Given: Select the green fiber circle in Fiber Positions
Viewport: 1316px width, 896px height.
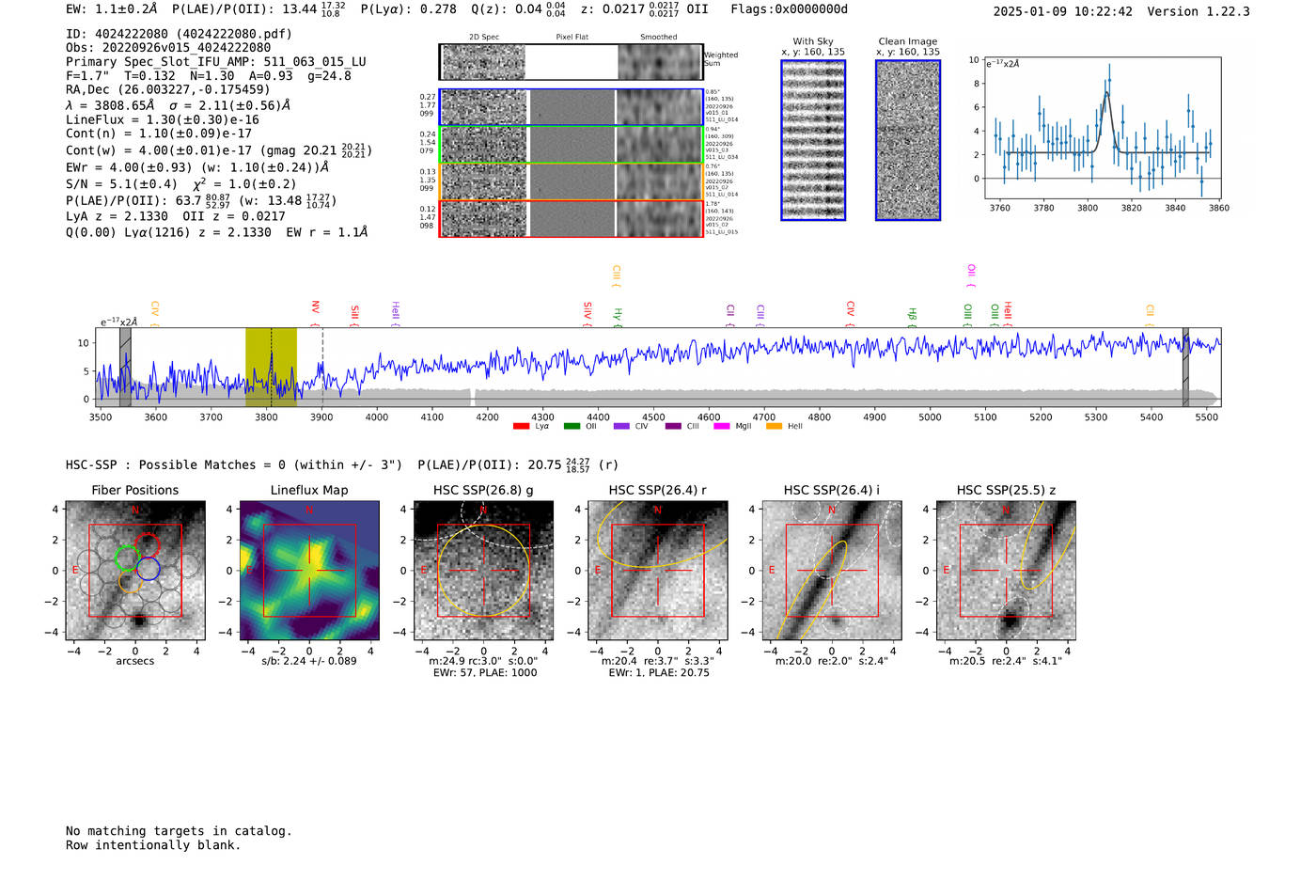Looking at the screenshot, I should (127, 558).
